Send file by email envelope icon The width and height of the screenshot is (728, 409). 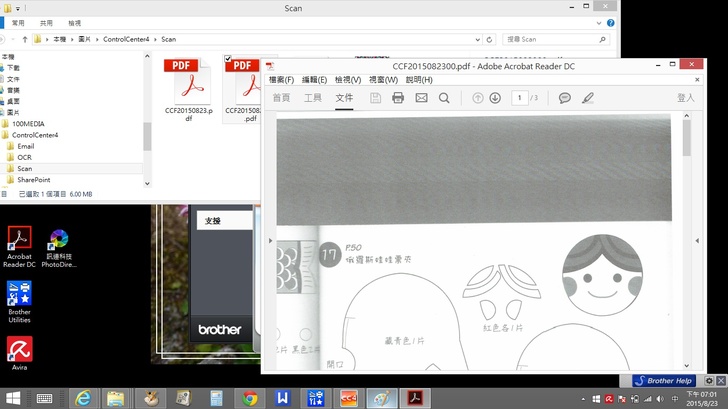421,98
